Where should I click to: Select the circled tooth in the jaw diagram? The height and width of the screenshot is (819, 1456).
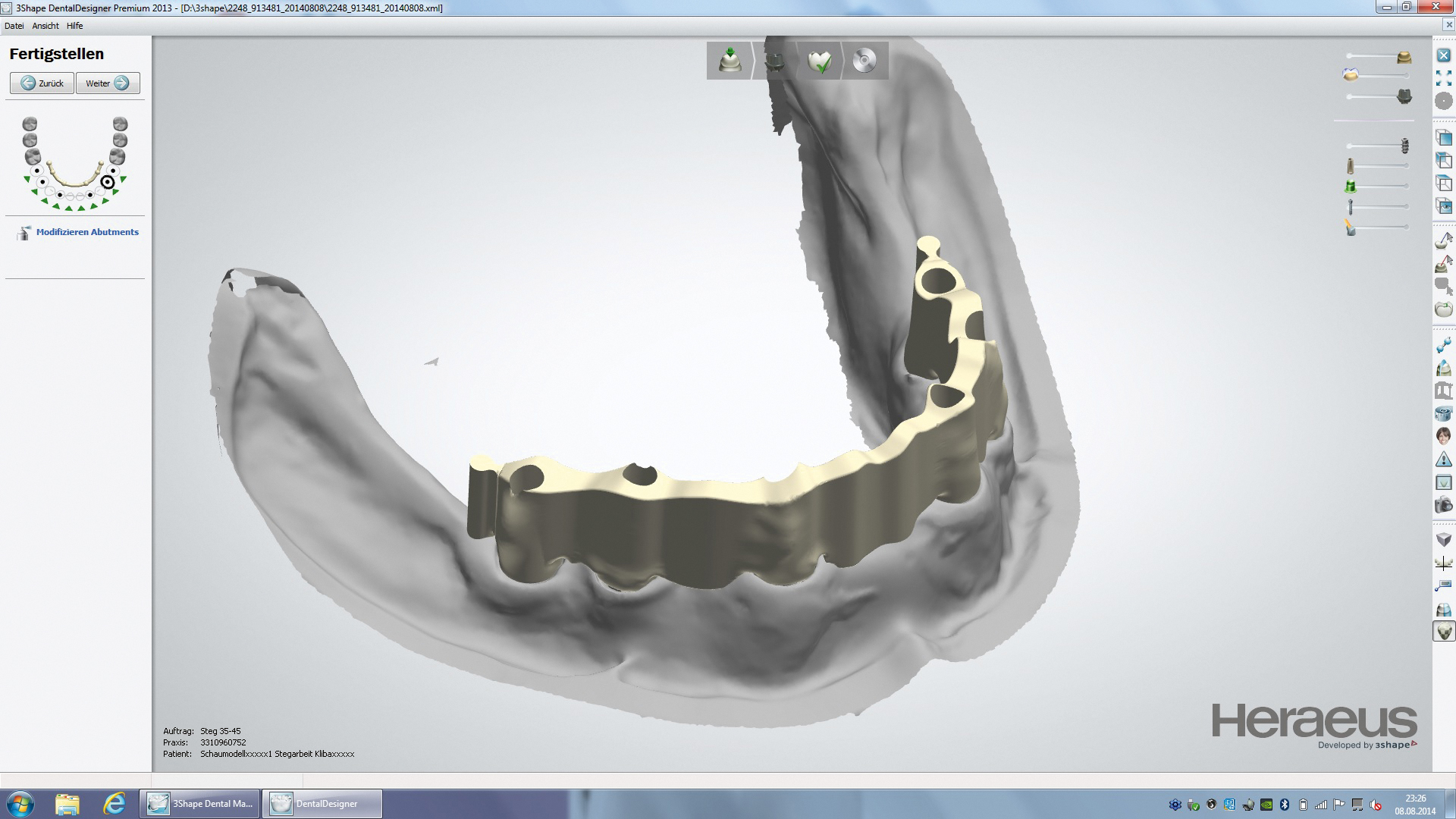(108, 182)
